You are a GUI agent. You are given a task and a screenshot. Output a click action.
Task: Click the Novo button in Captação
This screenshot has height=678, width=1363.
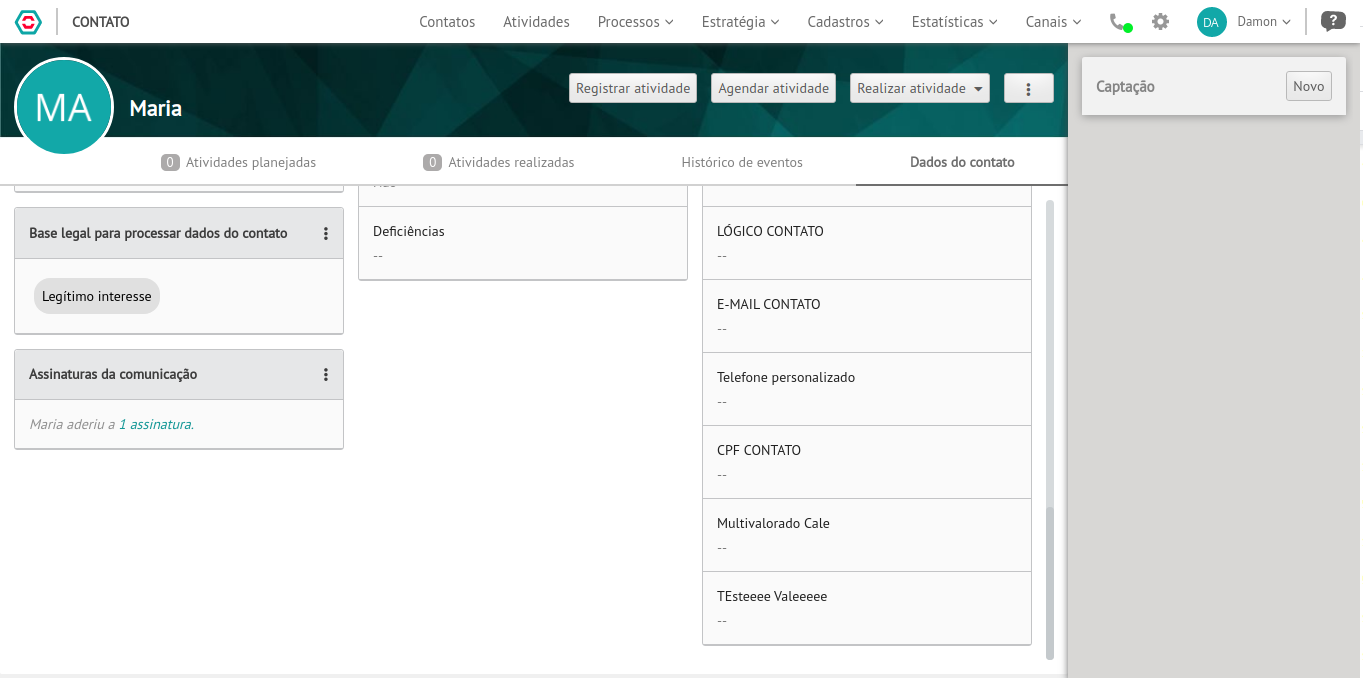(x=1309, y=86)
